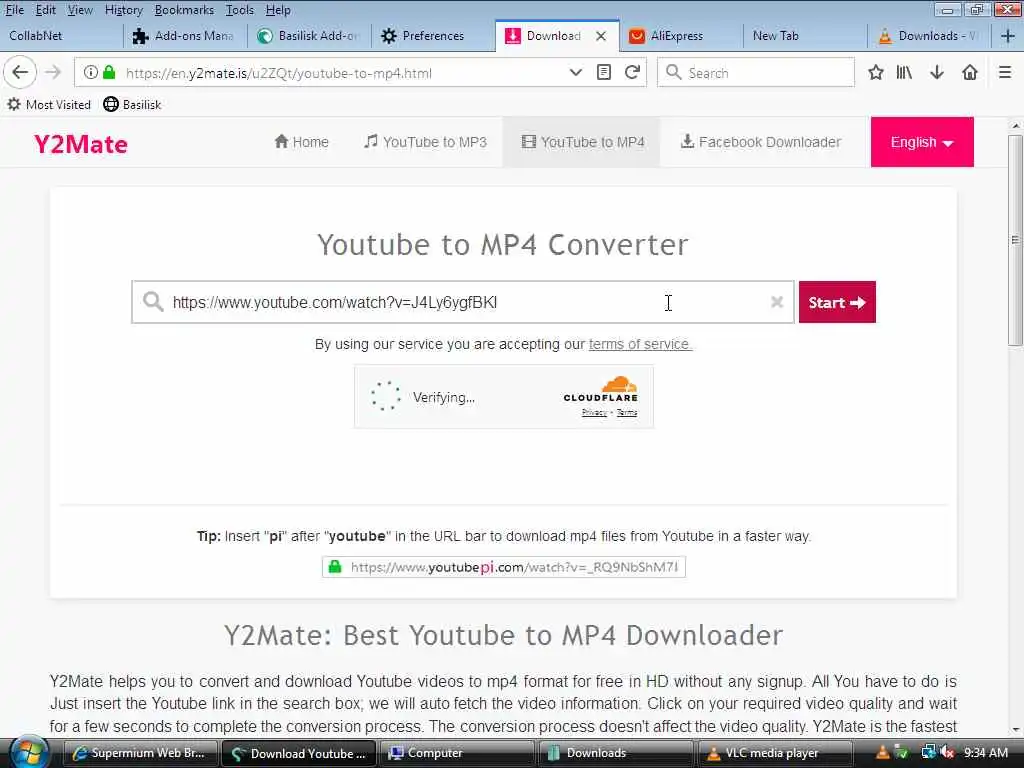The width and height of the screenshot is (1024, 768).
Task: Expand the English language dropdown
Action: click(x=921, y=142)
